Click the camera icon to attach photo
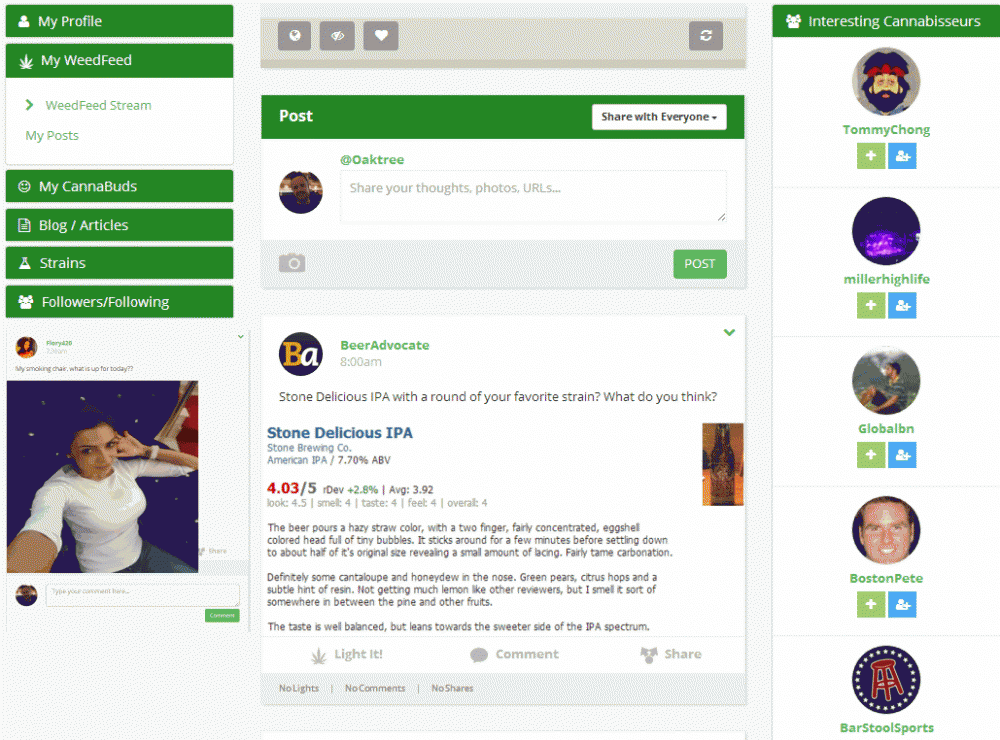 (292, 263)
